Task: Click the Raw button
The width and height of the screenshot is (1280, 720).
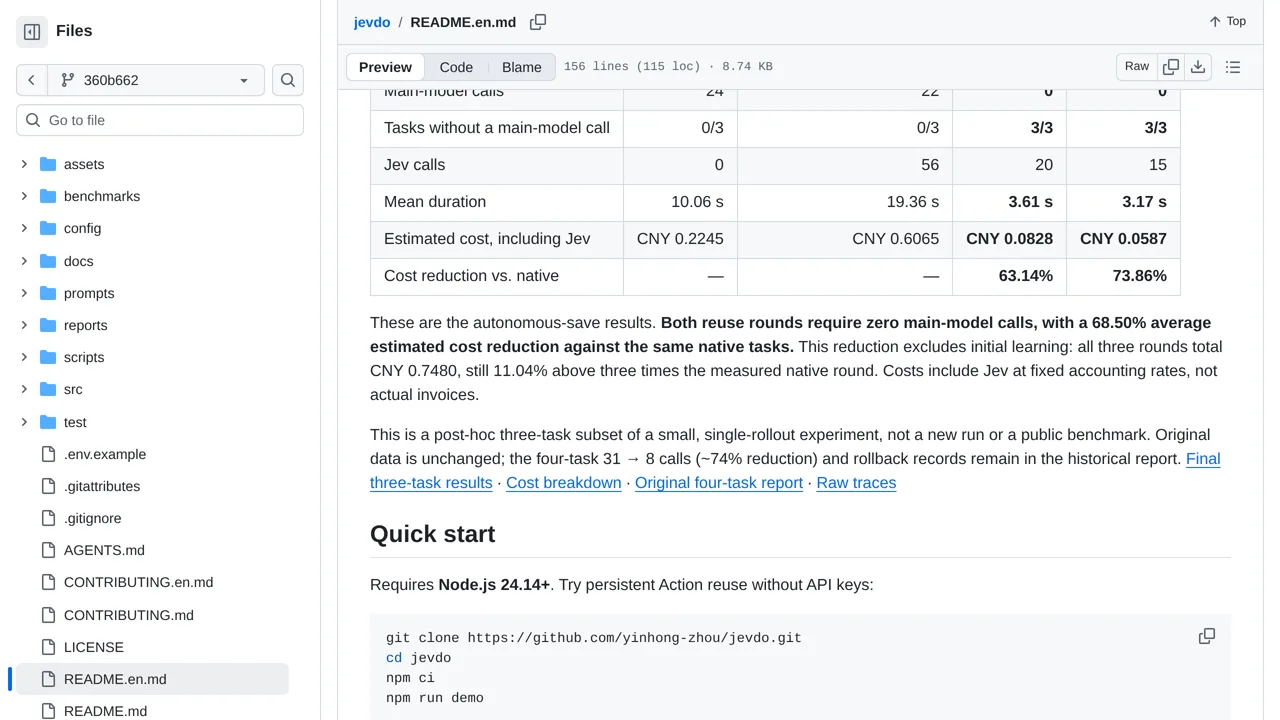Action: [1137, 67]
